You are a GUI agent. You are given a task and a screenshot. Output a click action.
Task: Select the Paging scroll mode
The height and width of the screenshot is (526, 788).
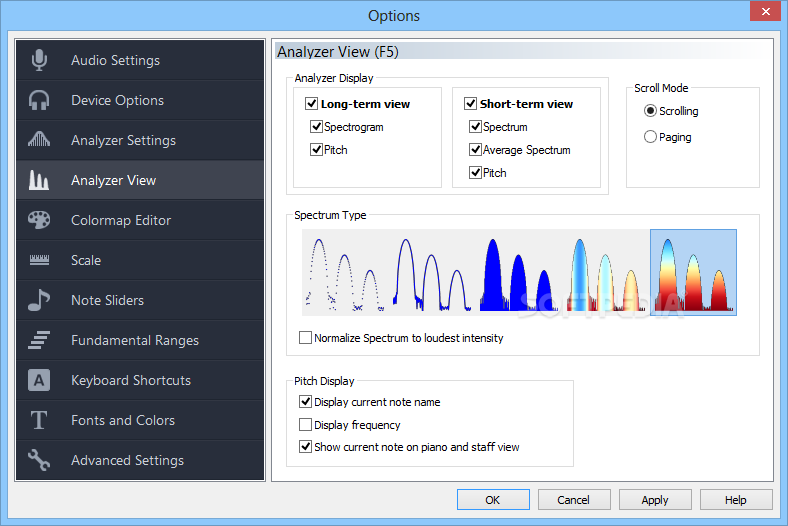click(x=650, y=137)
